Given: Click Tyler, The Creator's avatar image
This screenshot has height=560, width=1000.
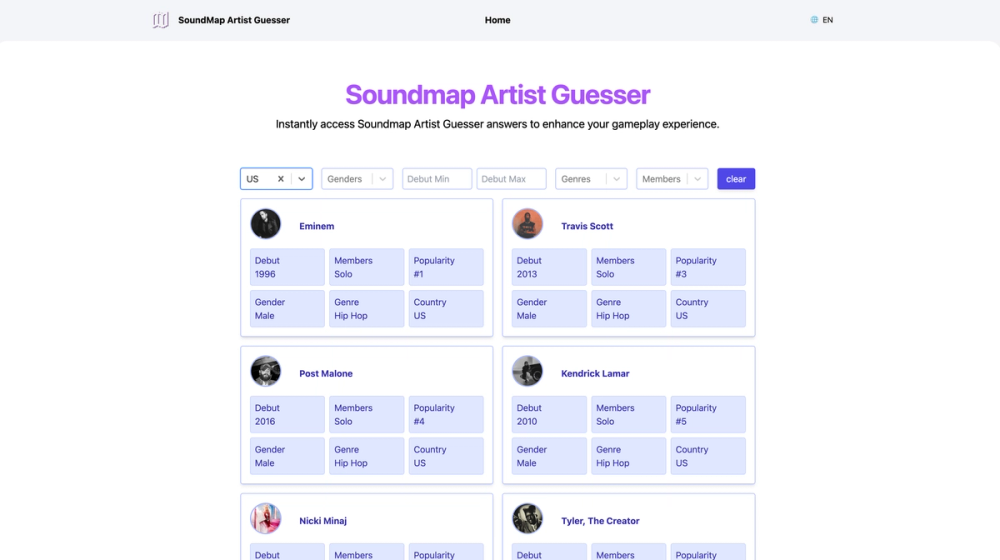Looking at the screenshot, I should click(x=527, y=519).
